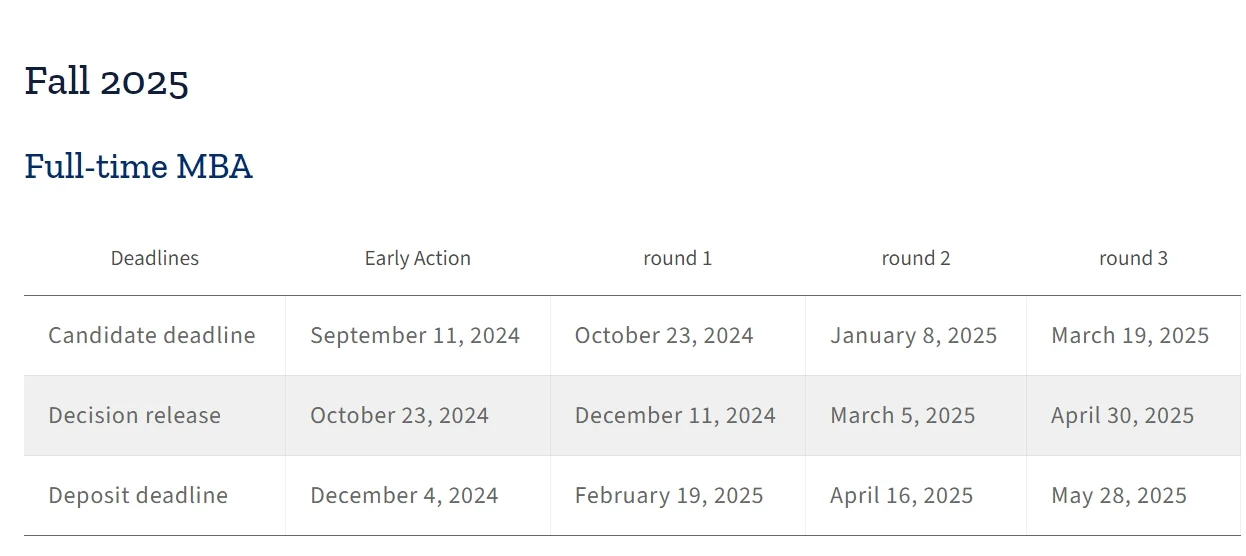
Task: Select the round 1 column header
Action: [x=677, y=258]
